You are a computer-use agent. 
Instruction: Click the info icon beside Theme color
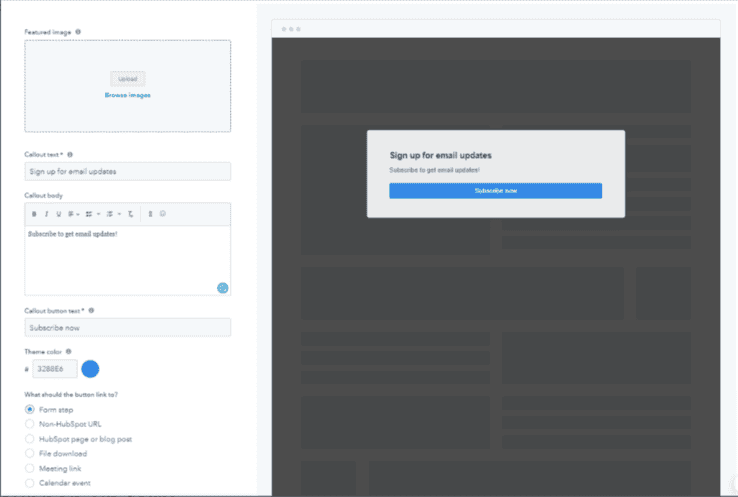(69, 351)
